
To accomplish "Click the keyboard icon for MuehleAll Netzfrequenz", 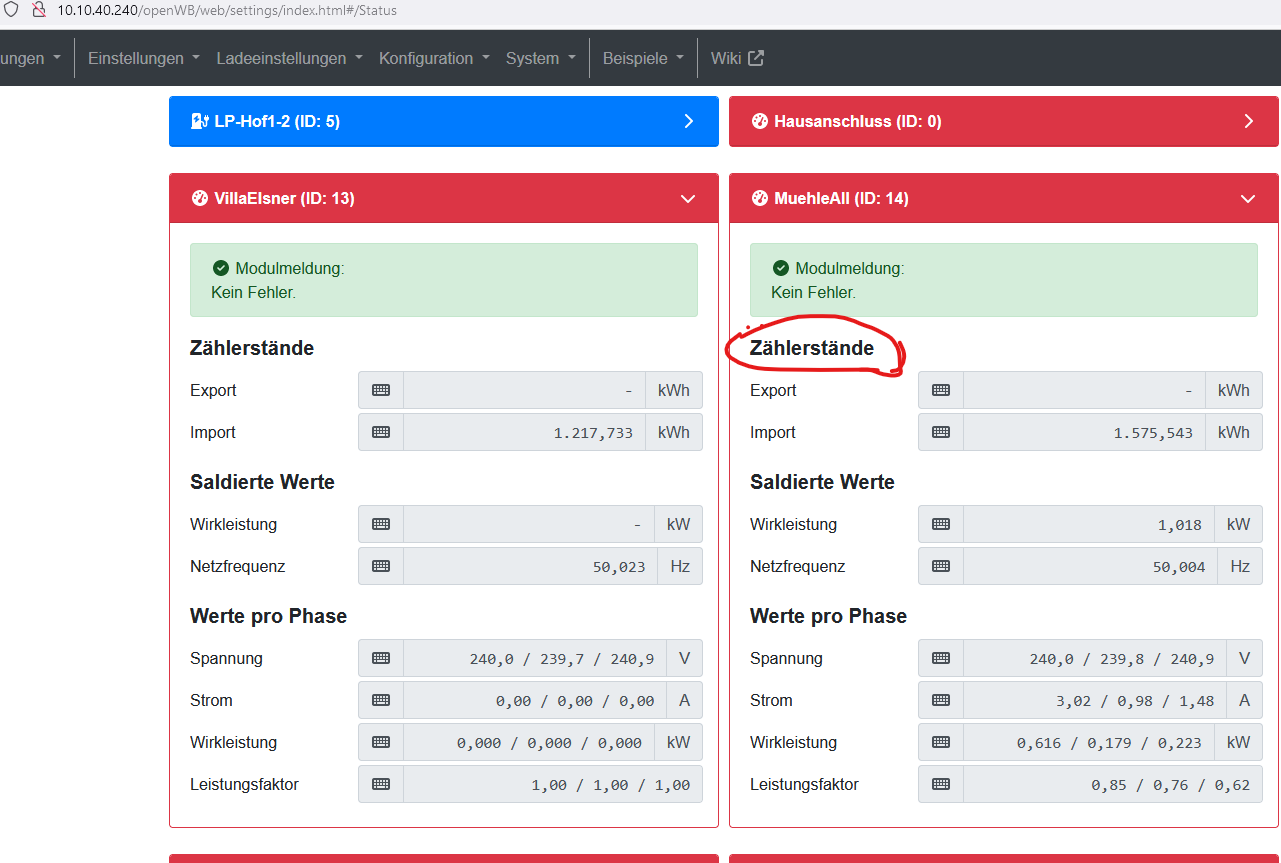I will point(941,566).
